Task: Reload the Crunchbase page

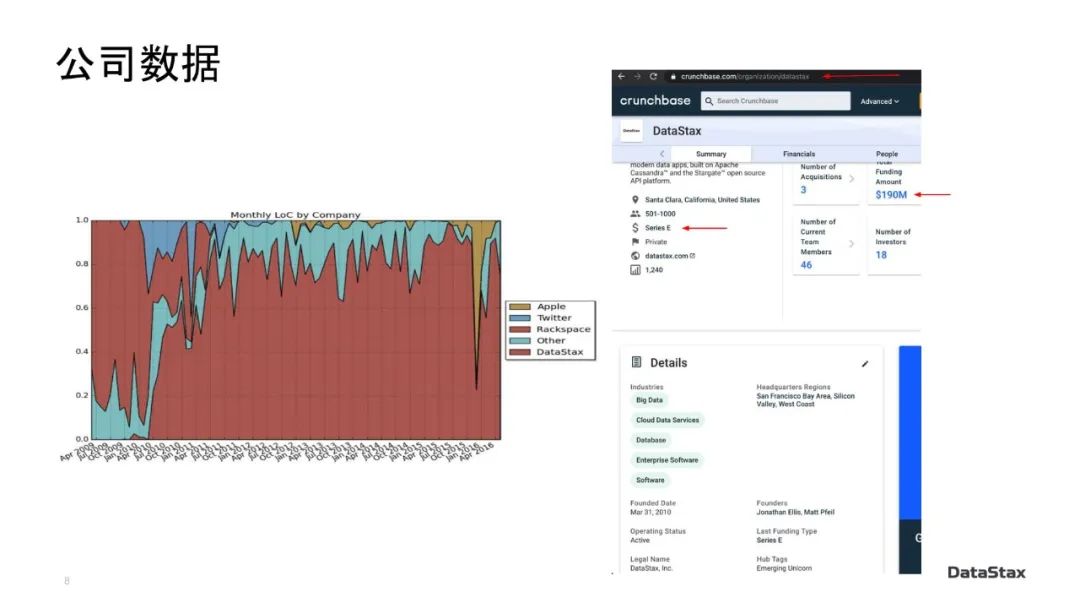Action: [x=653, y=76]
